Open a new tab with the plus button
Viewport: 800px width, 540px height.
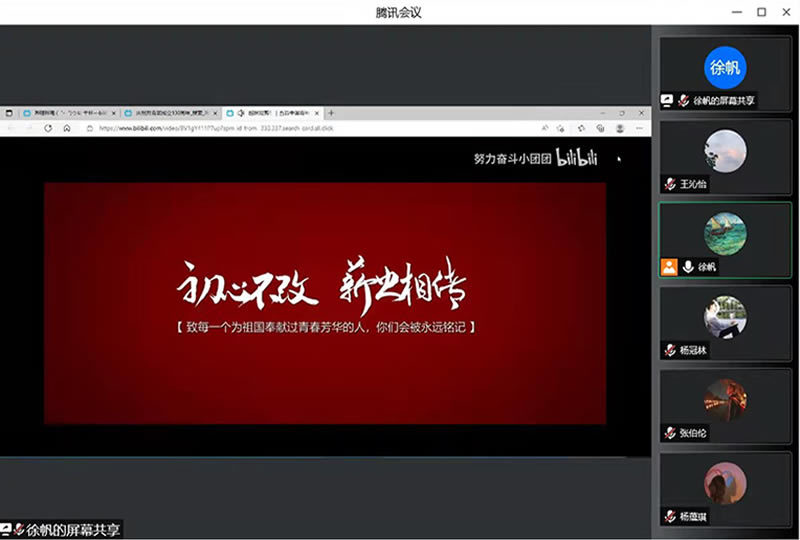331,113
